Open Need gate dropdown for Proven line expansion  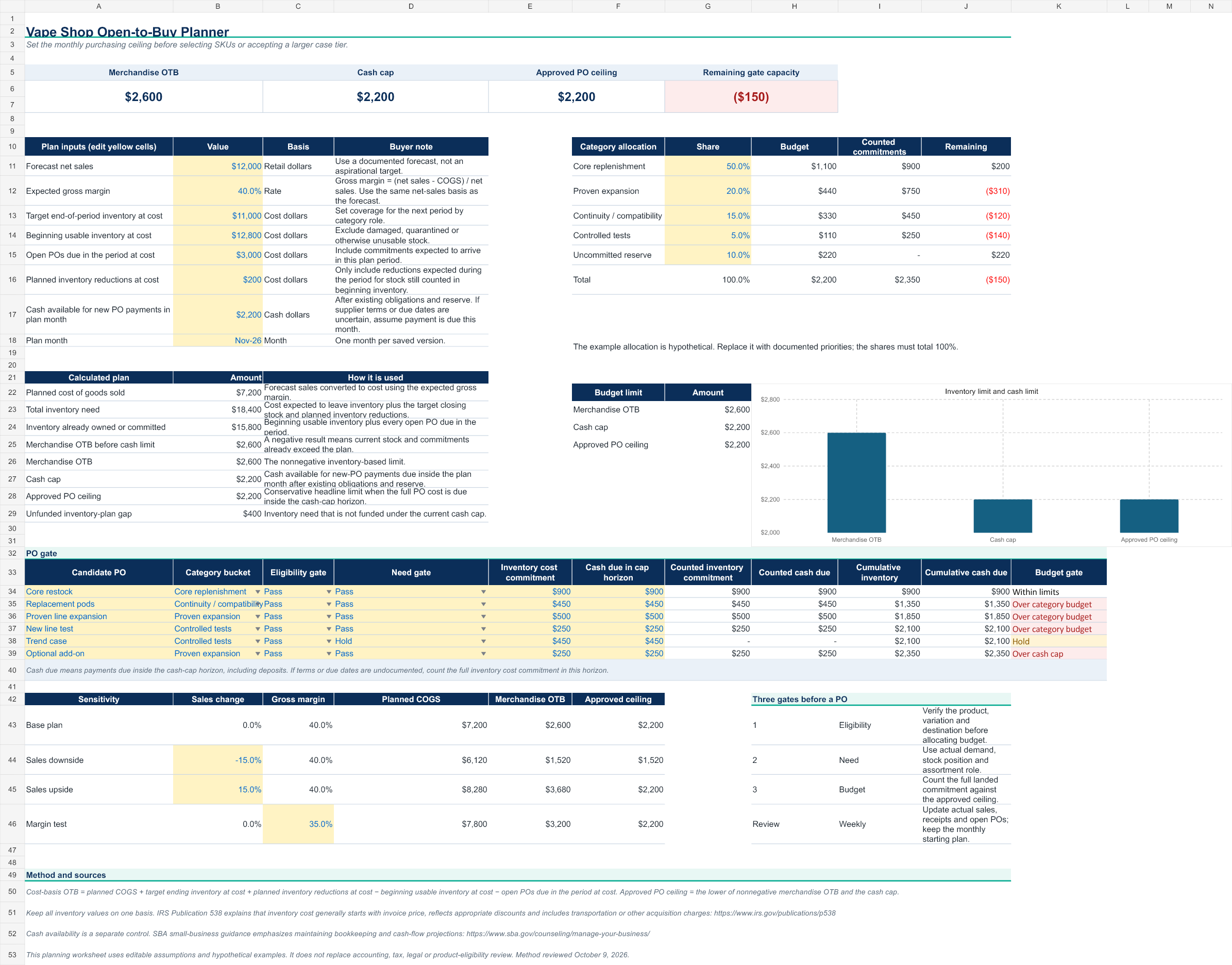click(x=483, y=617)
